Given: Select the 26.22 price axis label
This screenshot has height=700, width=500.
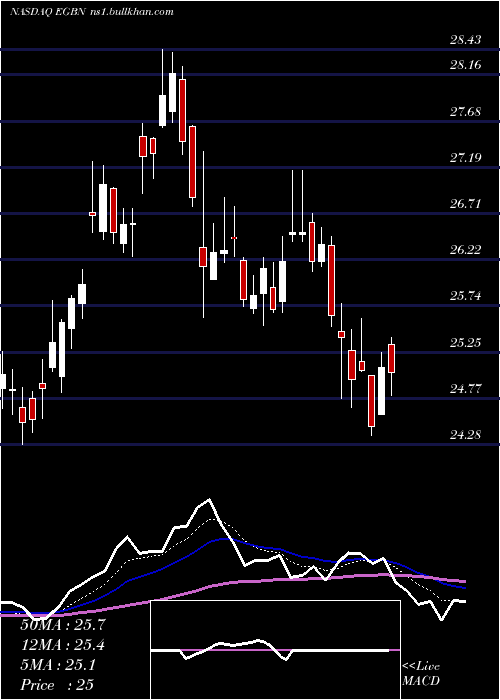Looking at the screenshot, I should [466, 250].
